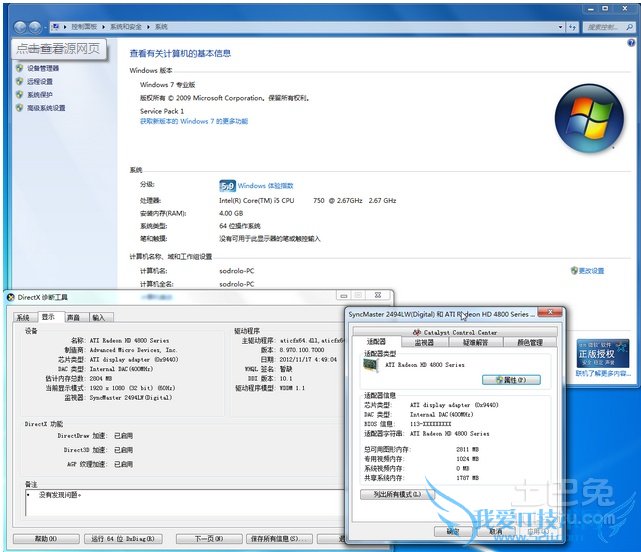Switch to the 输入 tab in DirectX tool

[99, 317]
